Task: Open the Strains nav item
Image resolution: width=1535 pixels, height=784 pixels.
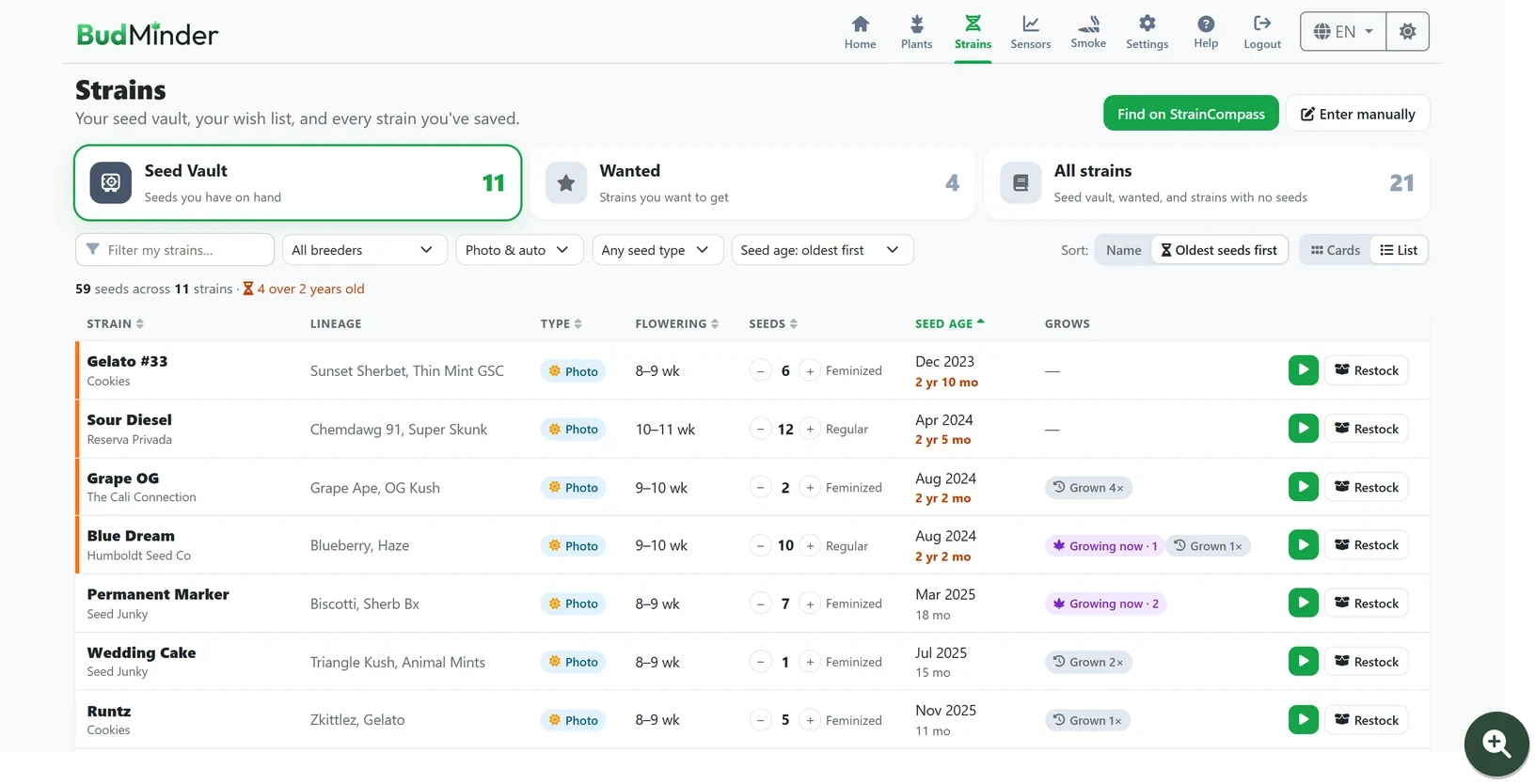Action: coord(973,32)
